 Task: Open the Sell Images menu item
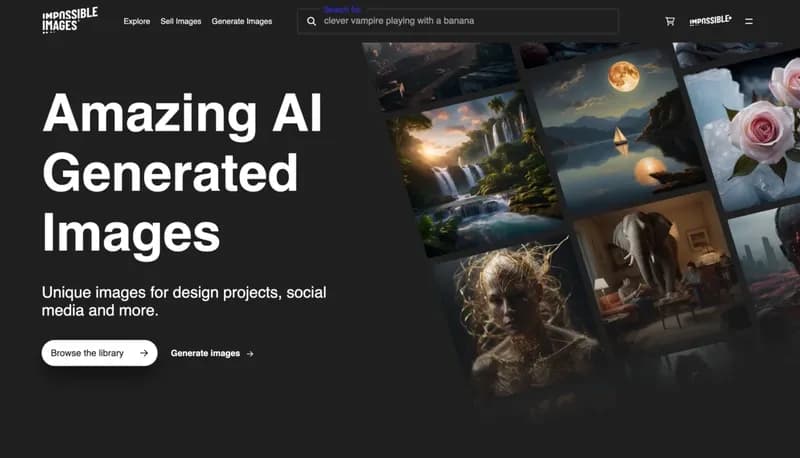point(181,21)
